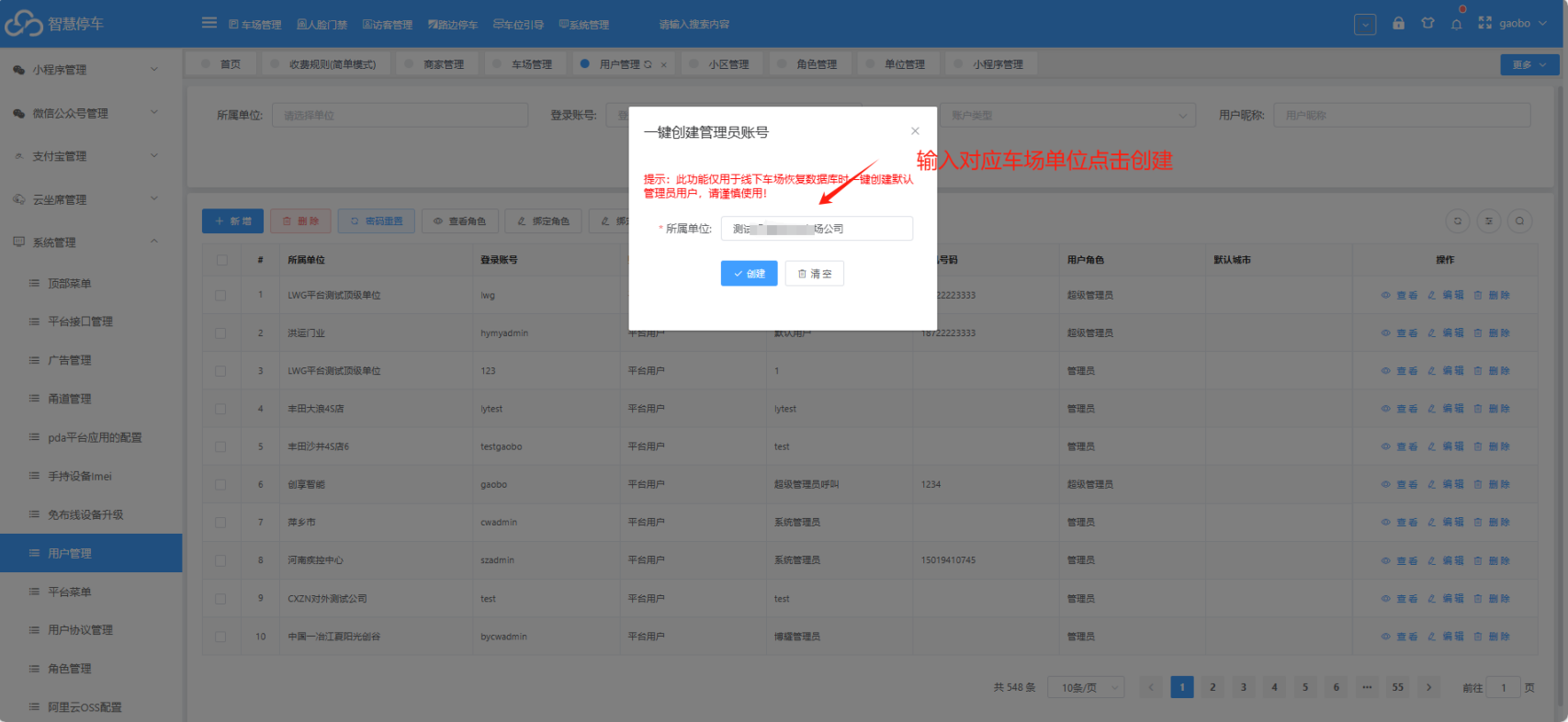Click 删除 for the 河南疾控中心 row

(x=1492, y=560)
